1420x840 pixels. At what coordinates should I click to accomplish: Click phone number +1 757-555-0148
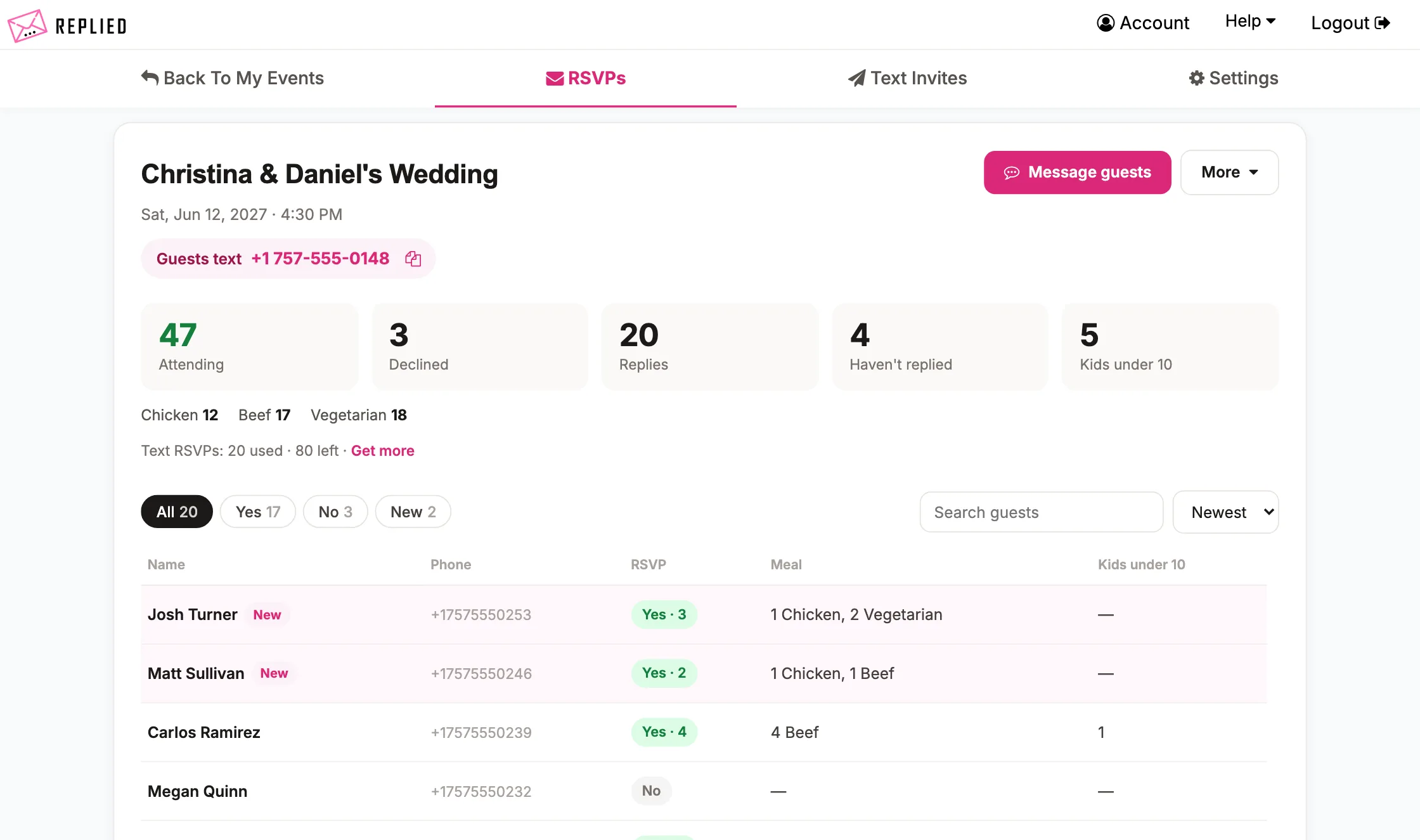click(320, 259)
